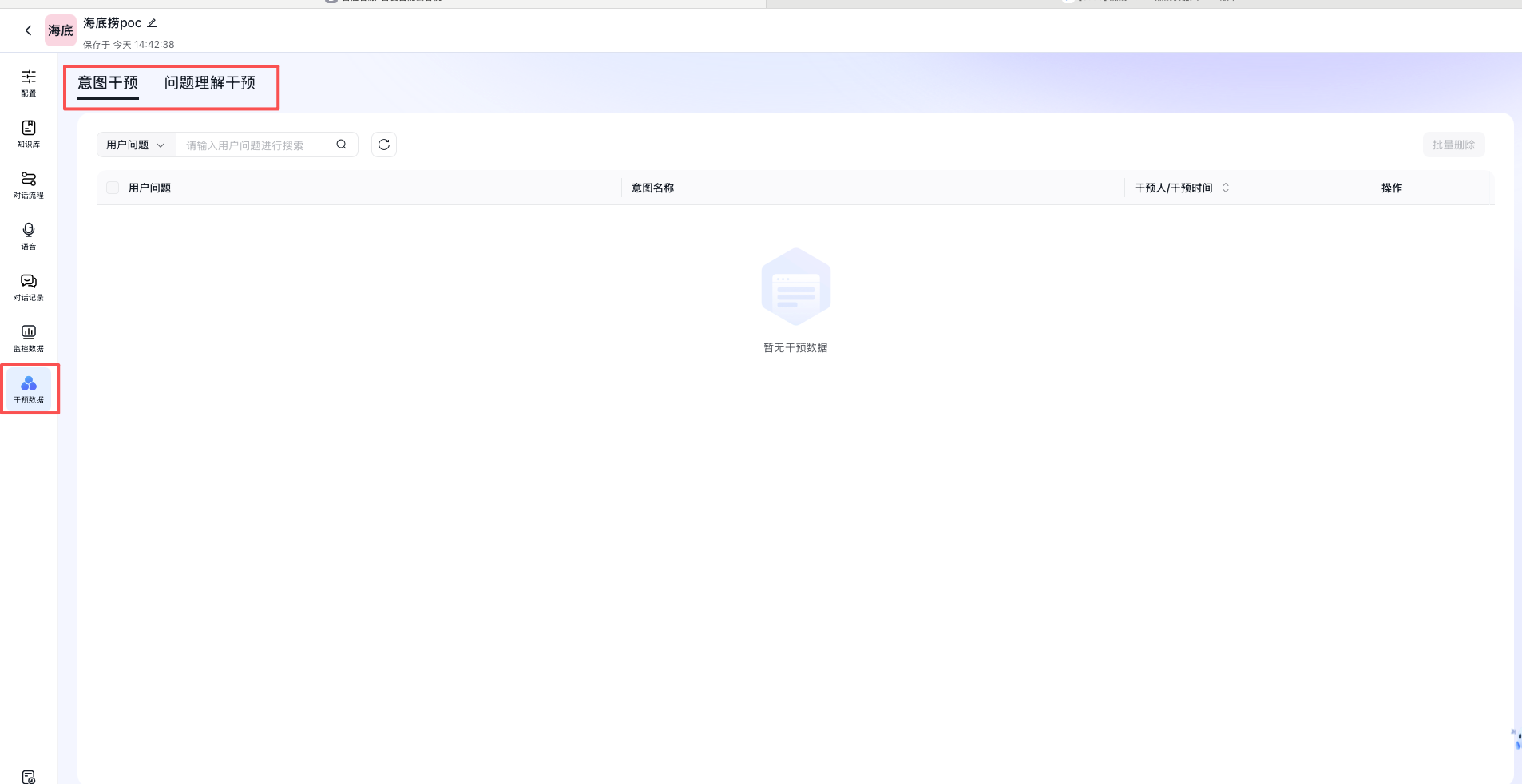Select 对话流程 in the left sidebar
Screen dimensions: 1522x784
click(29, 184)
